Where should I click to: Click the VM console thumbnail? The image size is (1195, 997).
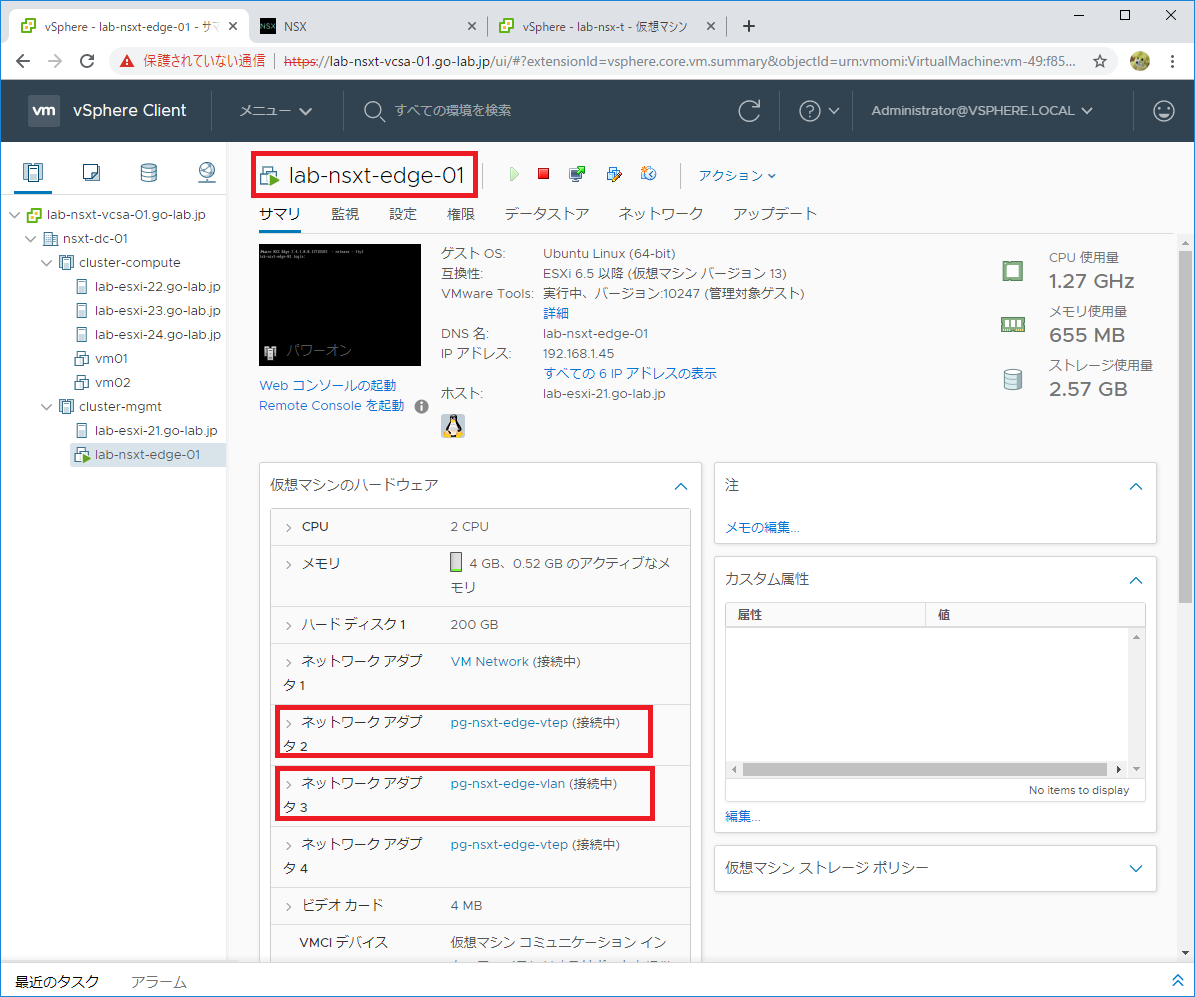pos(340,305)
